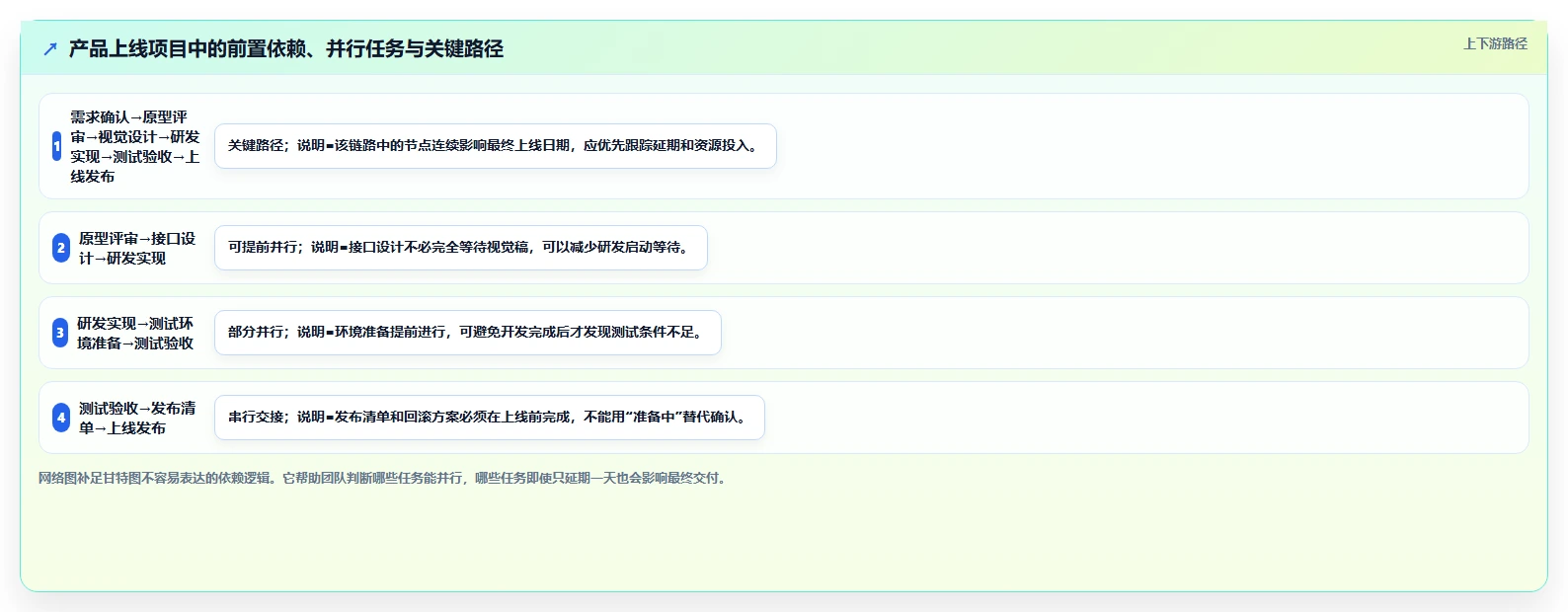Click the number 1 badge
The image size is (1568, 612).
pos(57,146)
